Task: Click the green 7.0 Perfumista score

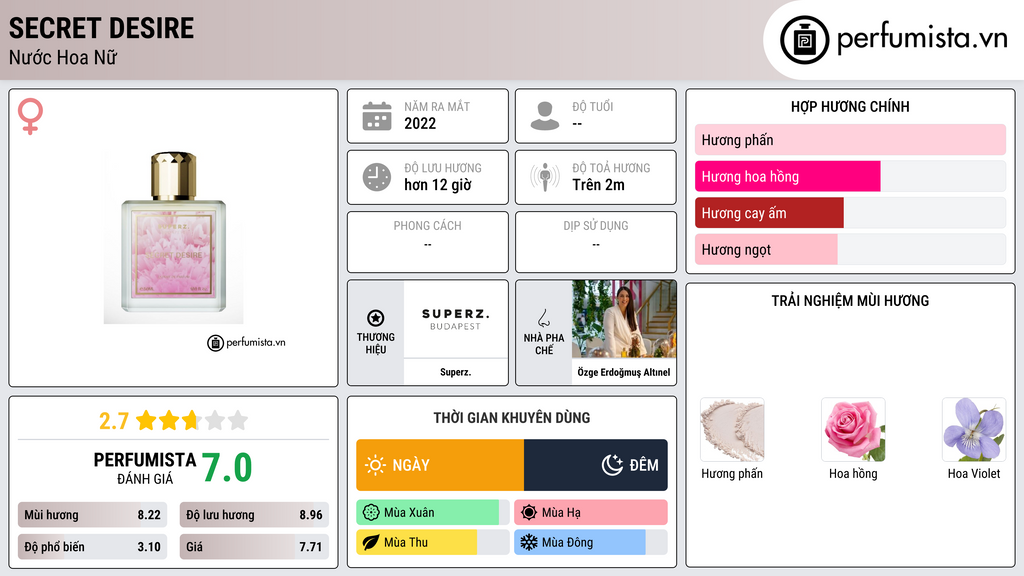Action: tap(227, 468)
